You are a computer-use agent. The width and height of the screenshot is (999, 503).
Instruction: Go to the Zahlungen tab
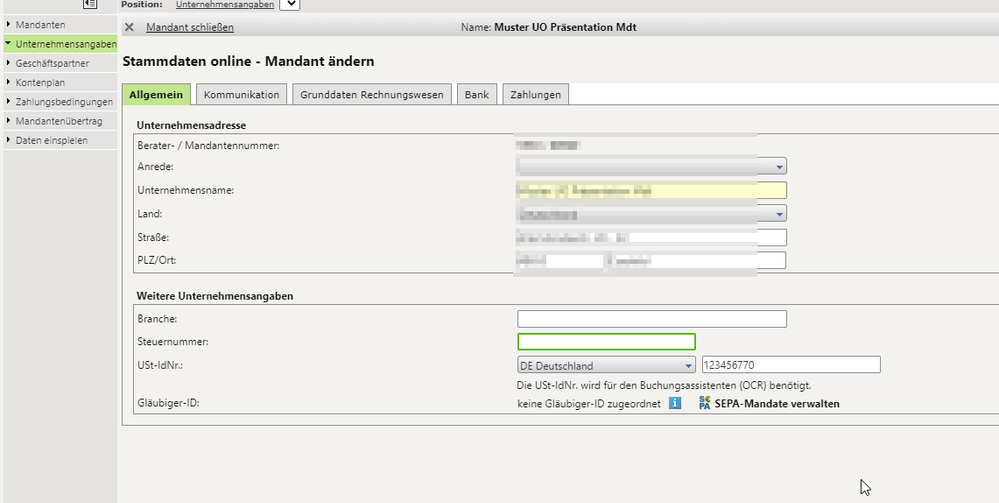[536, 95]
